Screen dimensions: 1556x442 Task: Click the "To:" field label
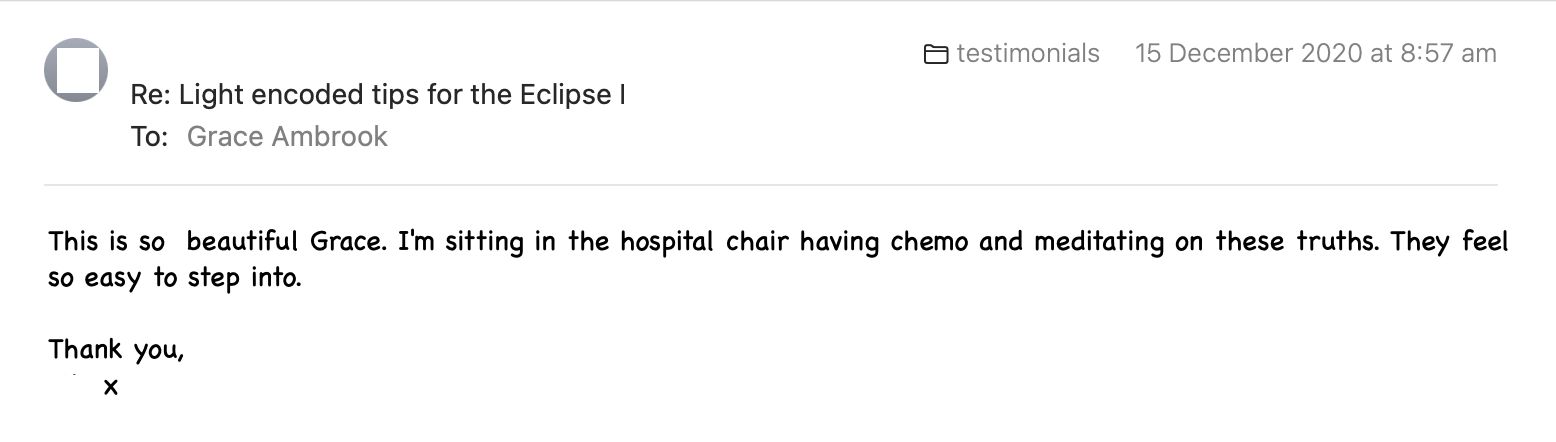[149, 136]
